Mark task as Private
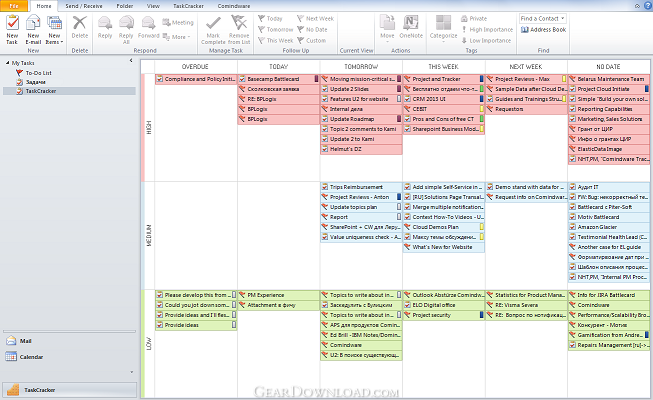This screenshot has width=653, height=400. pyautogui.click(x=474, y=19)
